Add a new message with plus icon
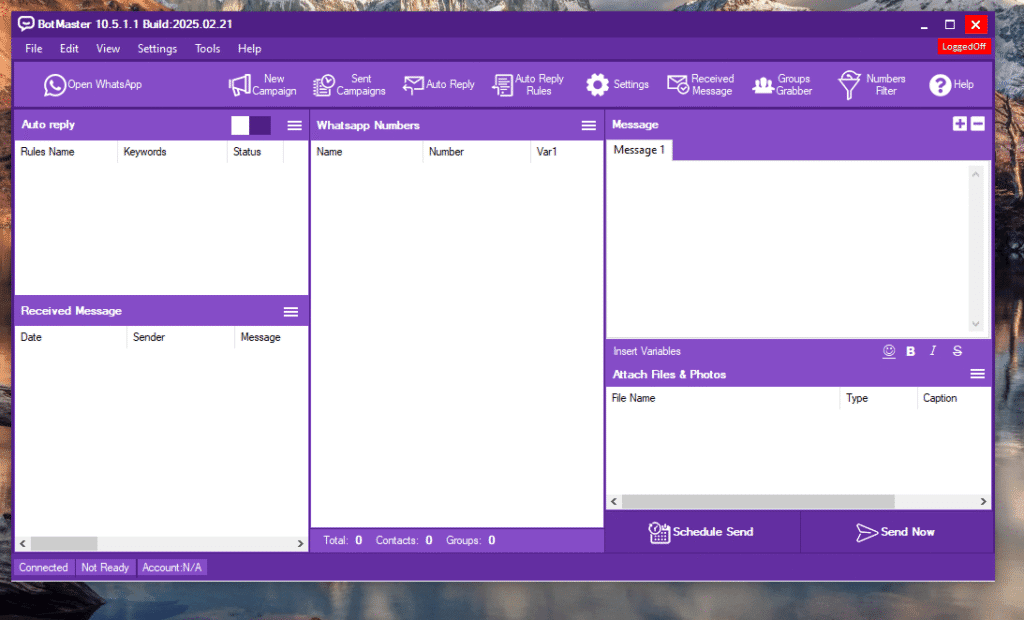The height and width of the screenshot is (620, 1024). [x=959, y=123]
